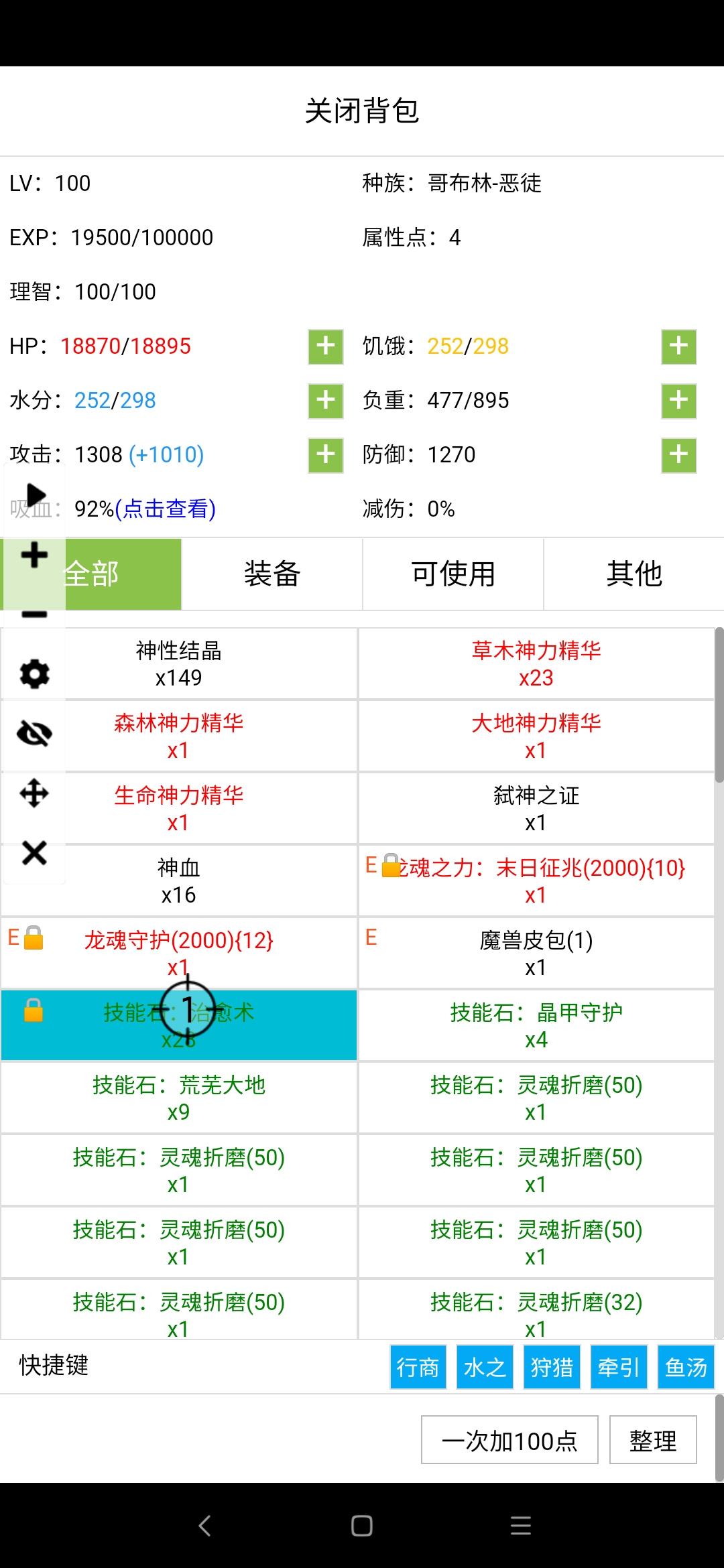This screenshot has height=1568, width=724.
Task: Toggle the crossed-eye visibility icon
Action: click(x=34, y=734)
